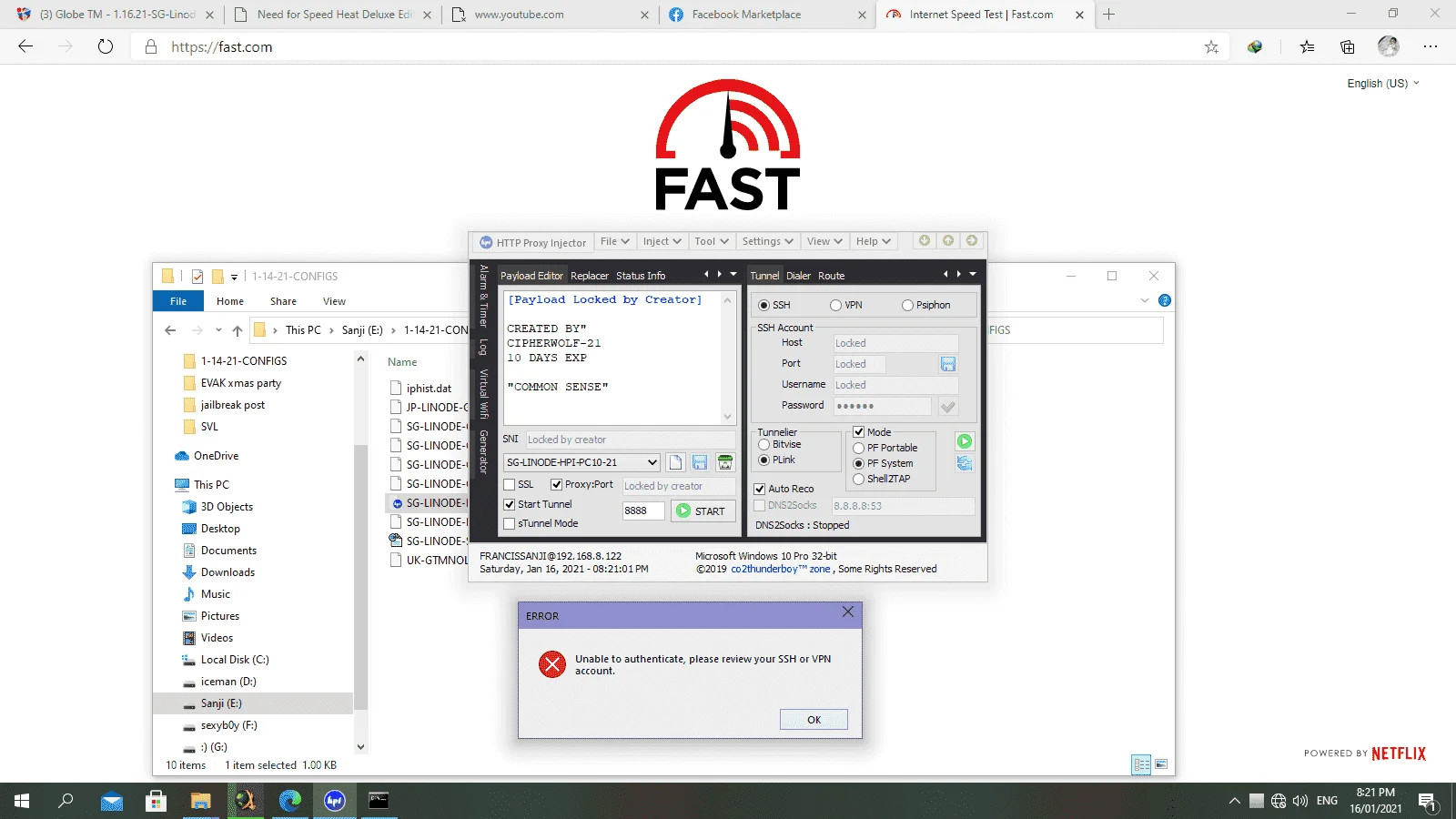Select the Psiphon radio button
The image size is (1456, 819).
coord(907,305)
